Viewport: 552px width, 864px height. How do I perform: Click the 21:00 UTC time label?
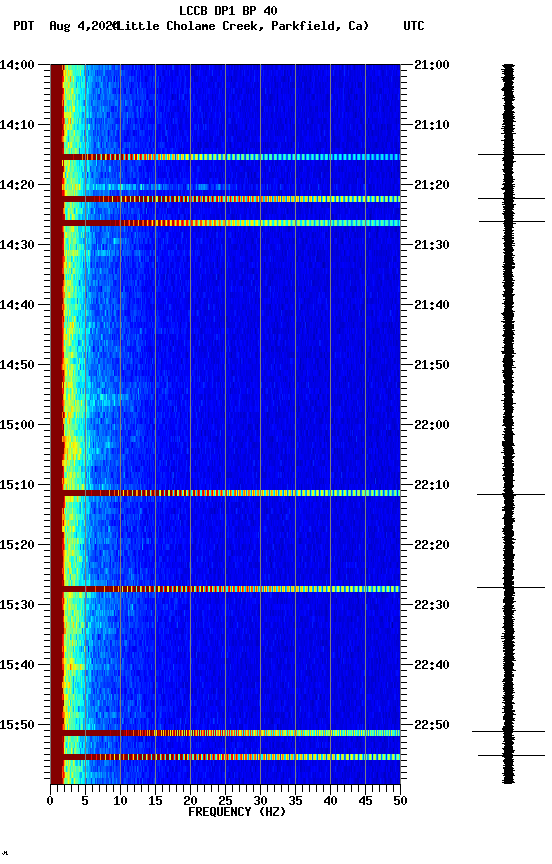tap(432, 65)
